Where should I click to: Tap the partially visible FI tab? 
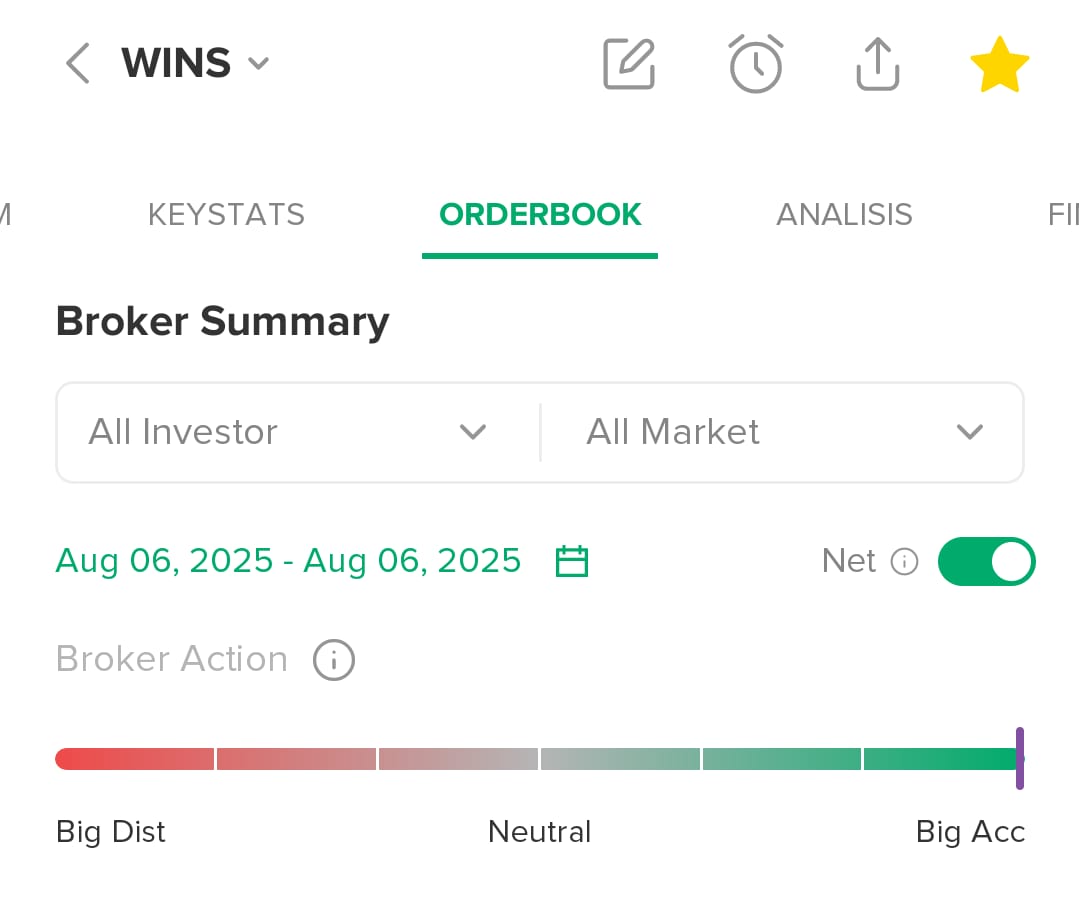(1063, 215)
